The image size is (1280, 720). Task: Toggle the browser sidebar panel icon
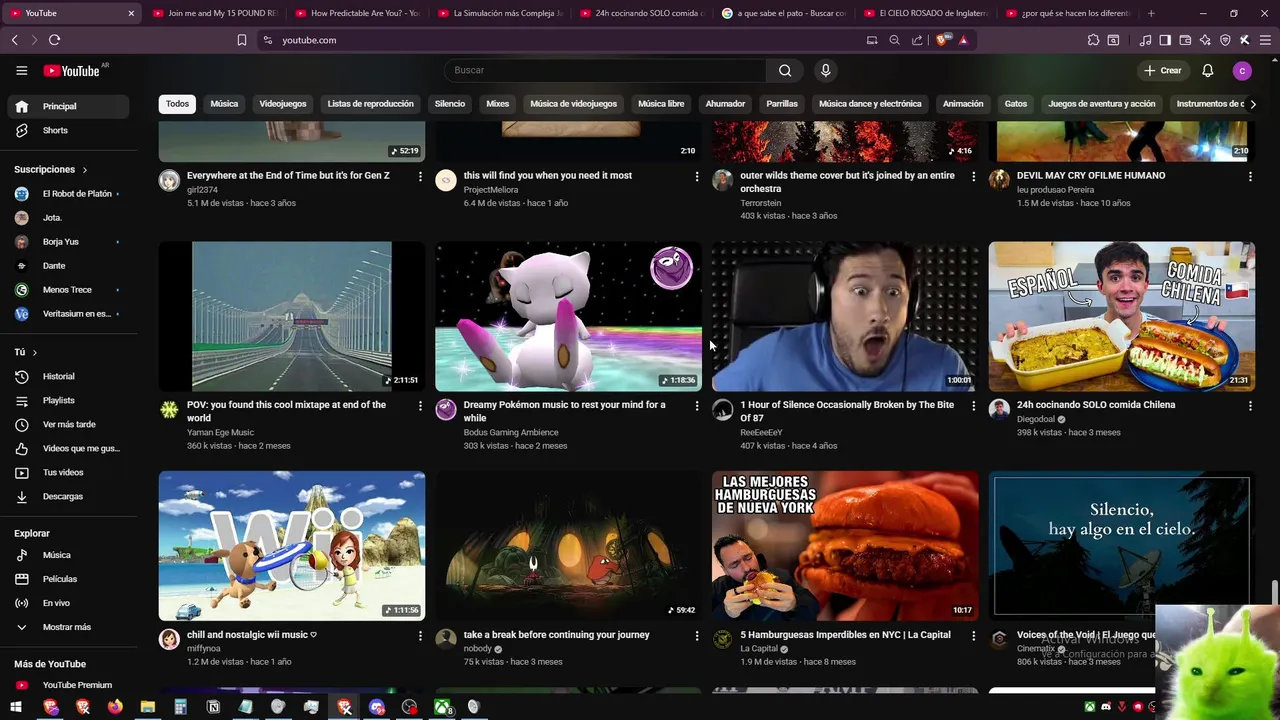[x=1165, y=40]
